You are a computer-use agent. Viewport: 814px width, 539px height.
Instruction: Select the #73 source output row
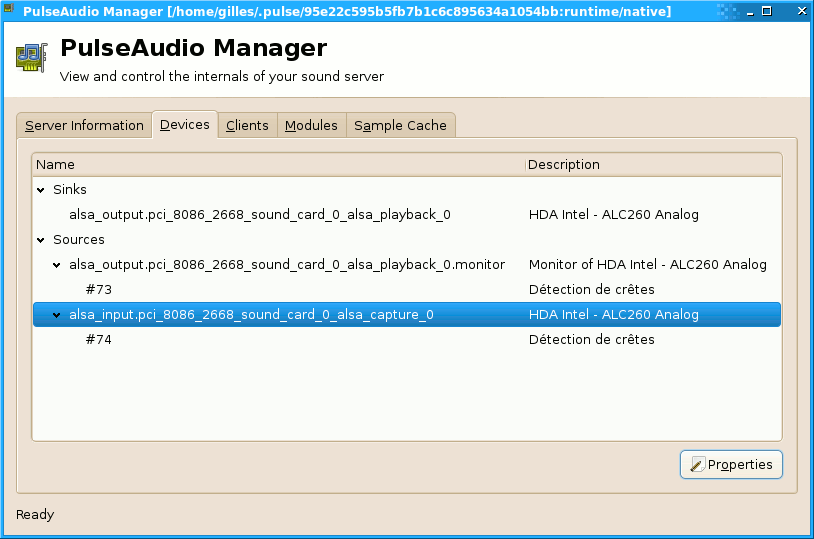click(x=407, y=289)
